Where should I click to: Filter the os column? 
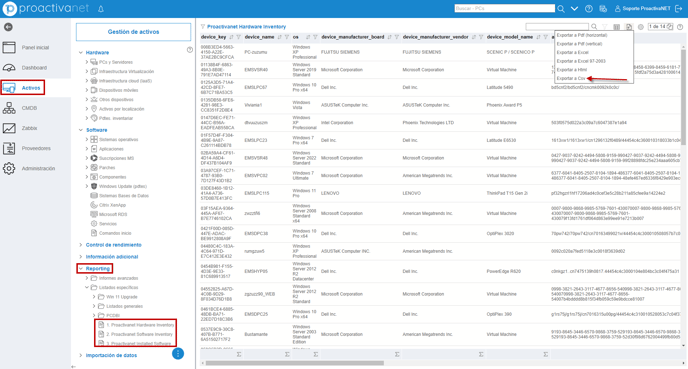tap(315, 37)
